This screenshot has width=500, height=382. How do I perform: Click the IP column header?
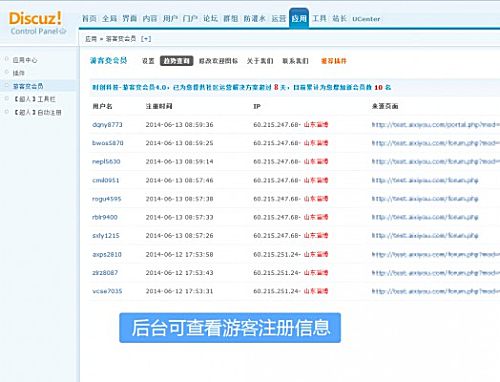point(257,107)
